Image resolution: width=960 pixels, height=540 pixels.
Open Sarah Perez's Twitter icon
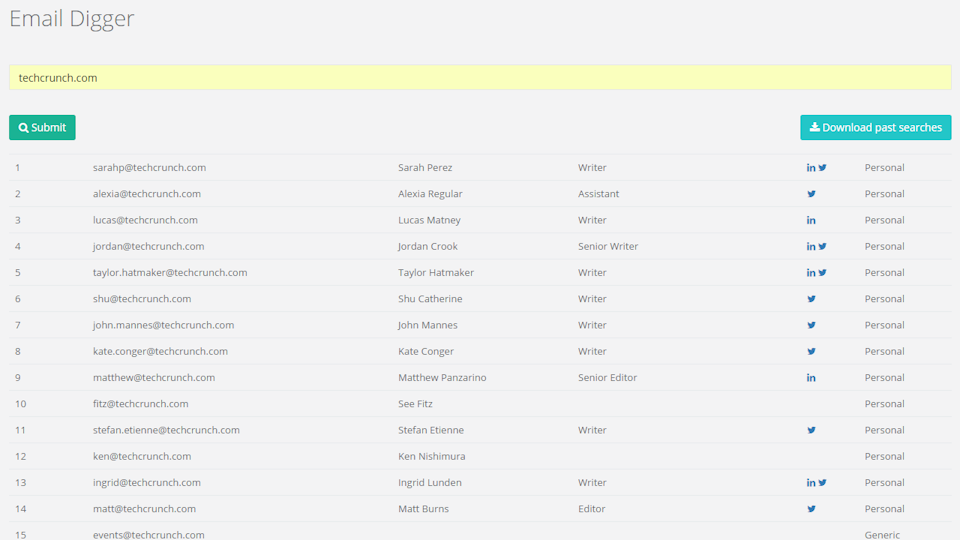tap(823, 168)
